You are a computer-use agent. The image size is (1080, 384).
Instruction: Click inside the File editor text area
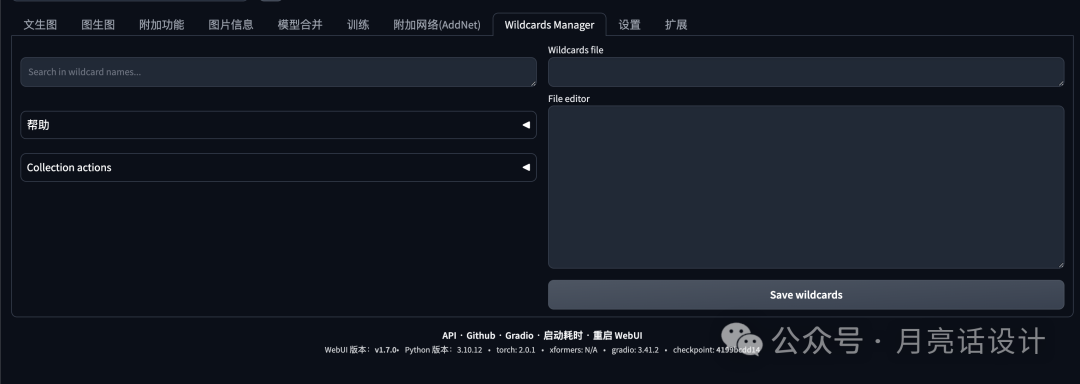coord(806,186)
